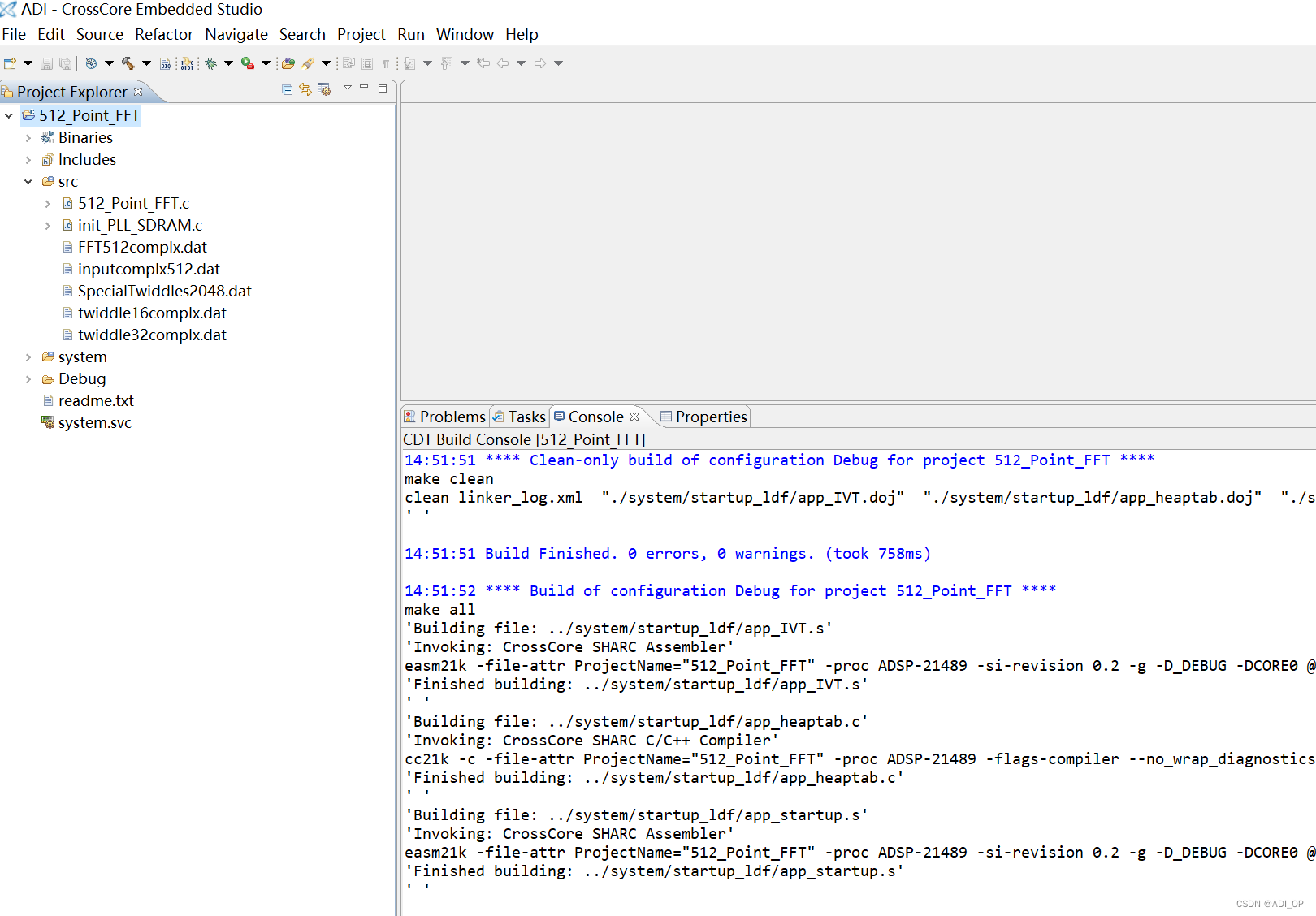Viewport: 1316px width, 916px height.
Task: Open the Run menu
Action: click(x=411, y=34)
